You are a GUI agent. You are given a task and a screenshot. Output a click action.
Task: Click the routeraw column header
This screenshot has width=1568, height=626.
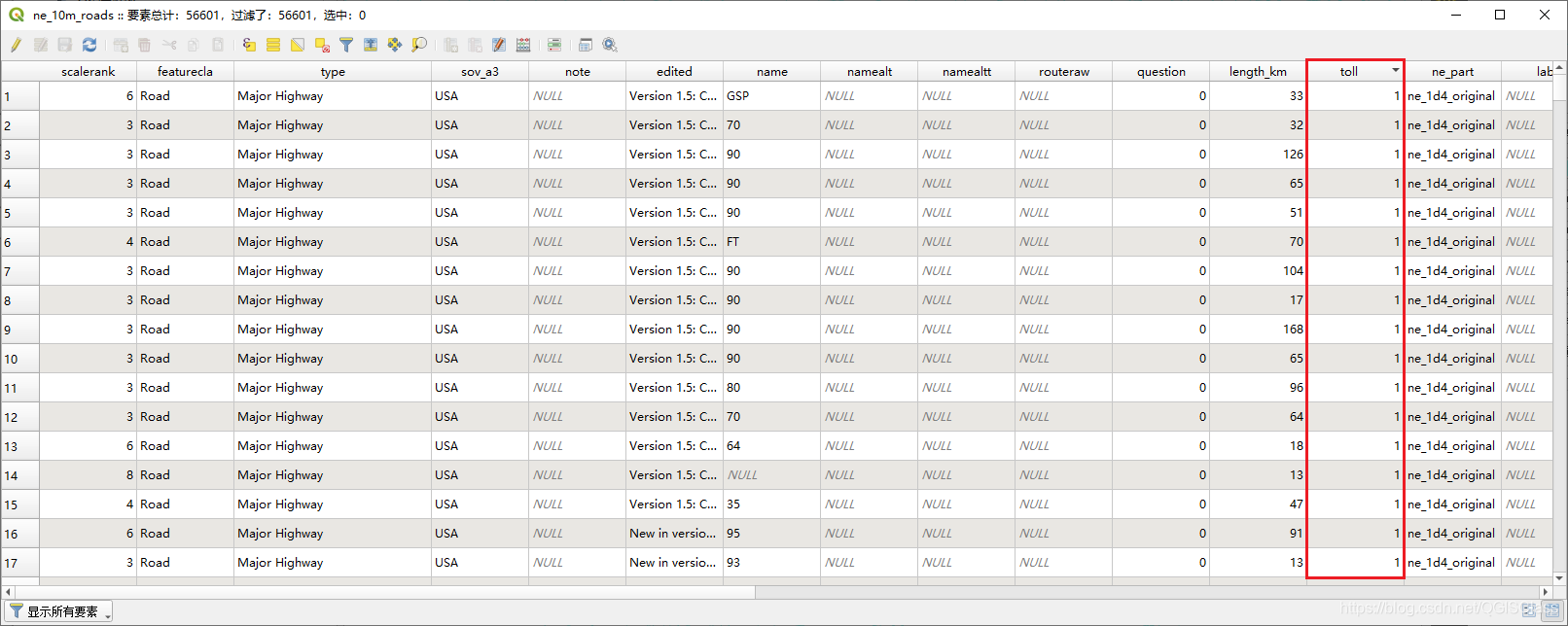coord(1064,71)
